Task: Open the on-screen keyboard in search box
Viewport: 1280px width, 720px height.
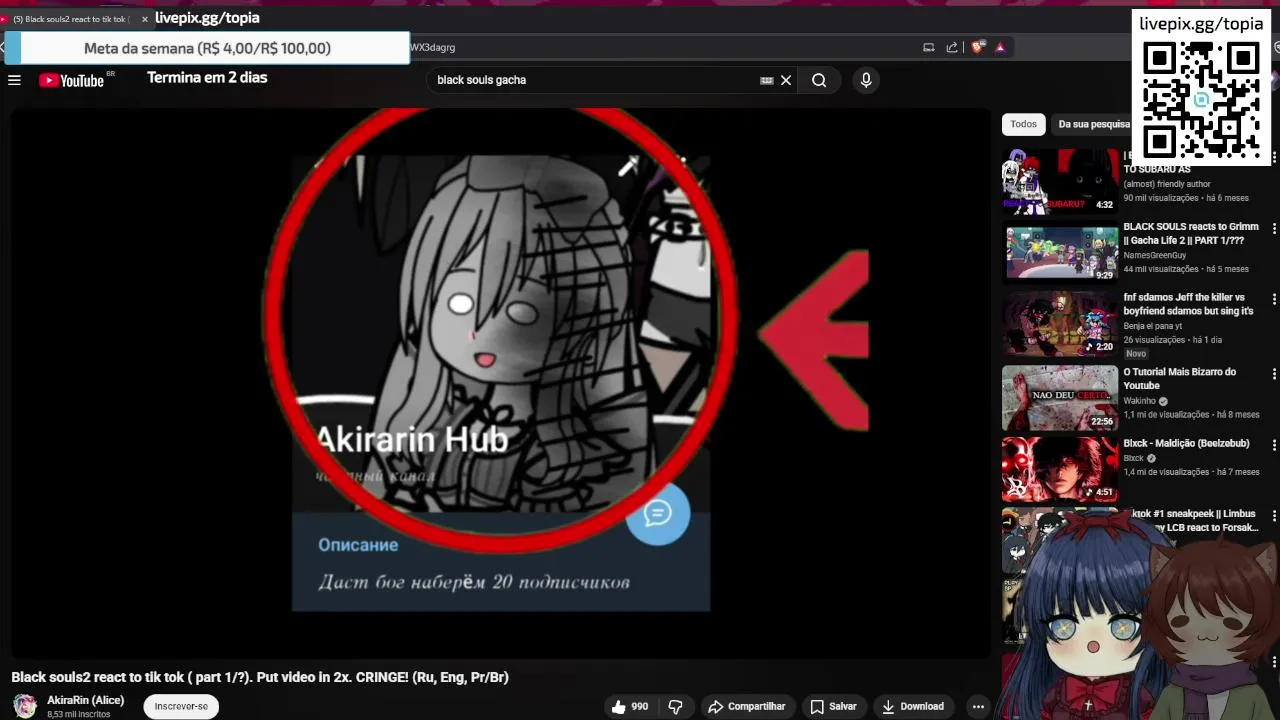Action: click(767, 80)
